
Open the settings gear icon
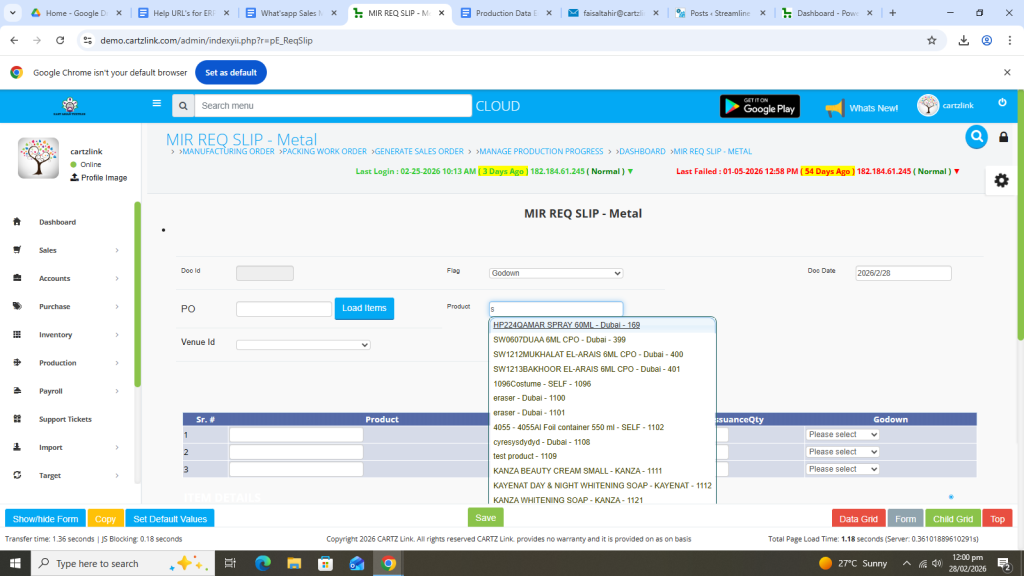tap(1001, 180)
